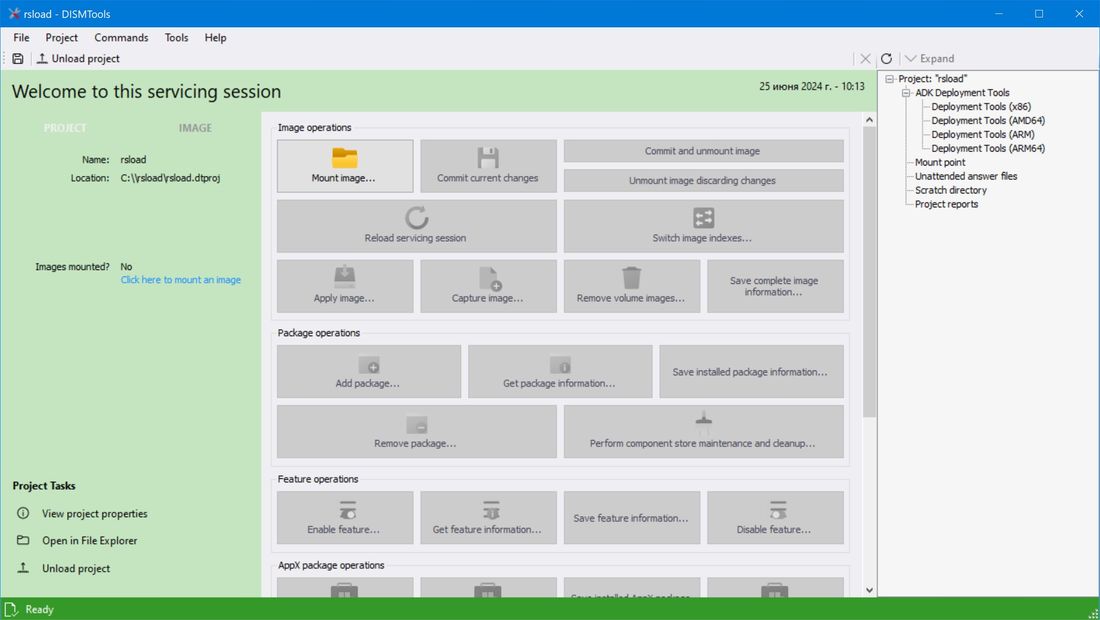Image resolution: width=1100 pixels, height=620 pixels.
Task: Select the Remove volume images operation
Action: (631, 286)
